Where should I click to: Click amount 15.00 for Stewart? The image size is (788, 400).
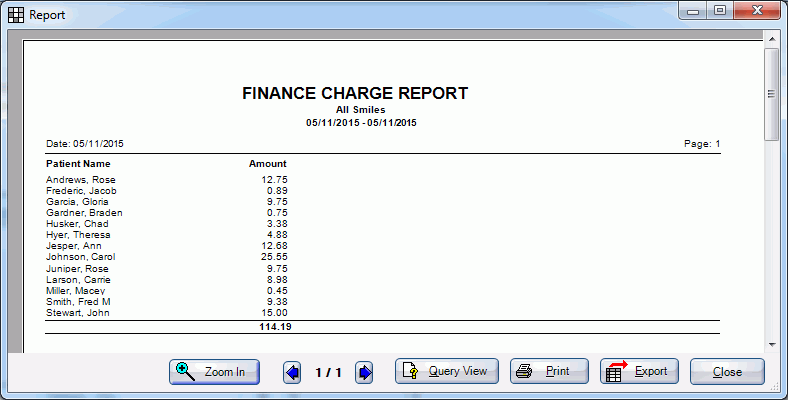tap(274, 313)
